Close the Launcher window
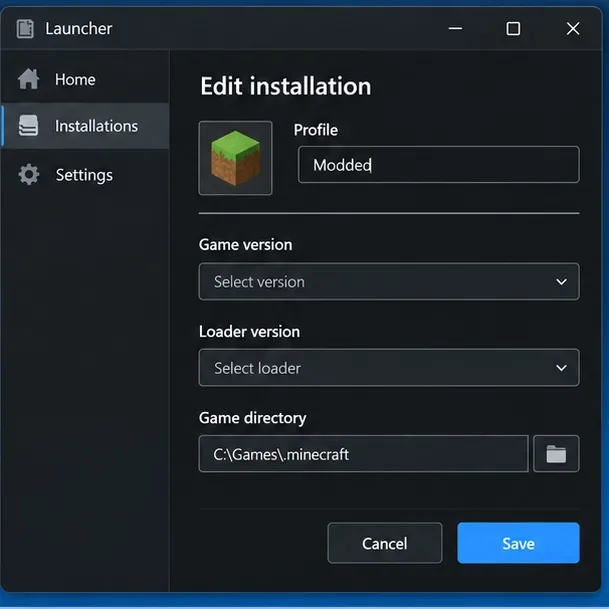This screenshot has width=609, height=609. (573, 28)
